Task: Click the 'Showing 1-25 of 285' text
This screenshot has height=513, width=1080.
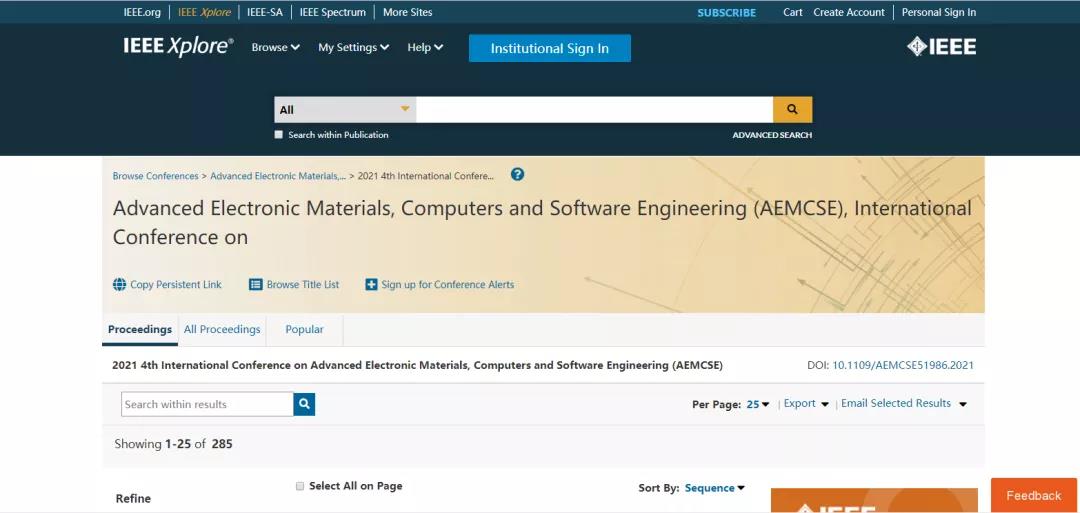Action: [174, 443]
